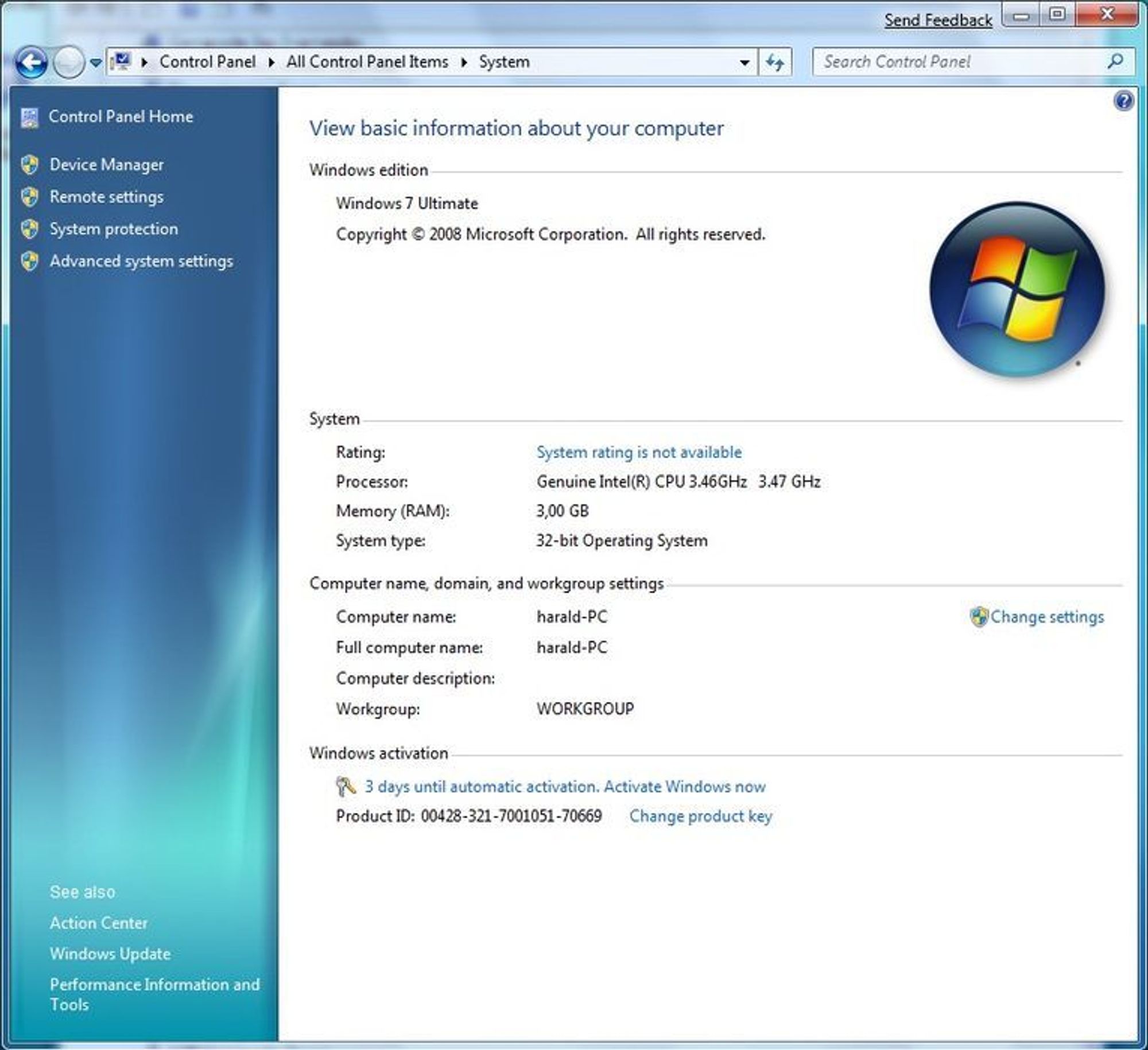Click the 32-bit Operating System text
The width and height of the screenshot is (1148, 1050).
coord(622,541)
